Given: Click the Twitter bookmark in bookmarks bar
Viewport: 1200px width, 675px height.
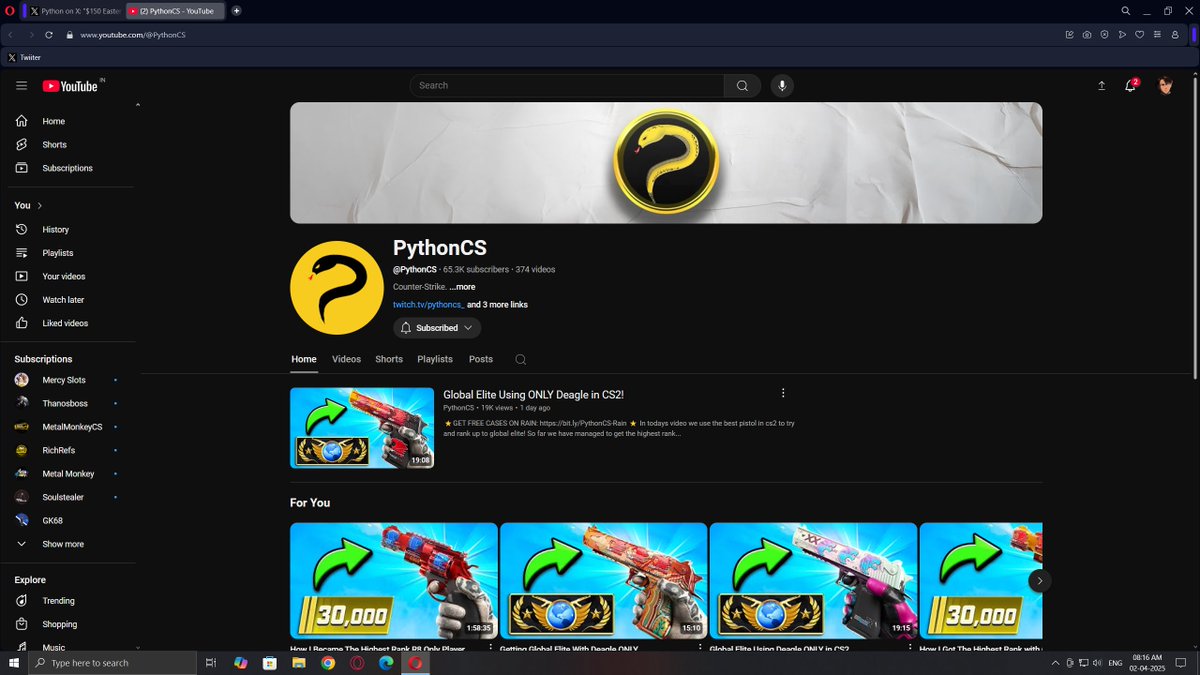Looking at the screenshot, I should click(24, 58).
